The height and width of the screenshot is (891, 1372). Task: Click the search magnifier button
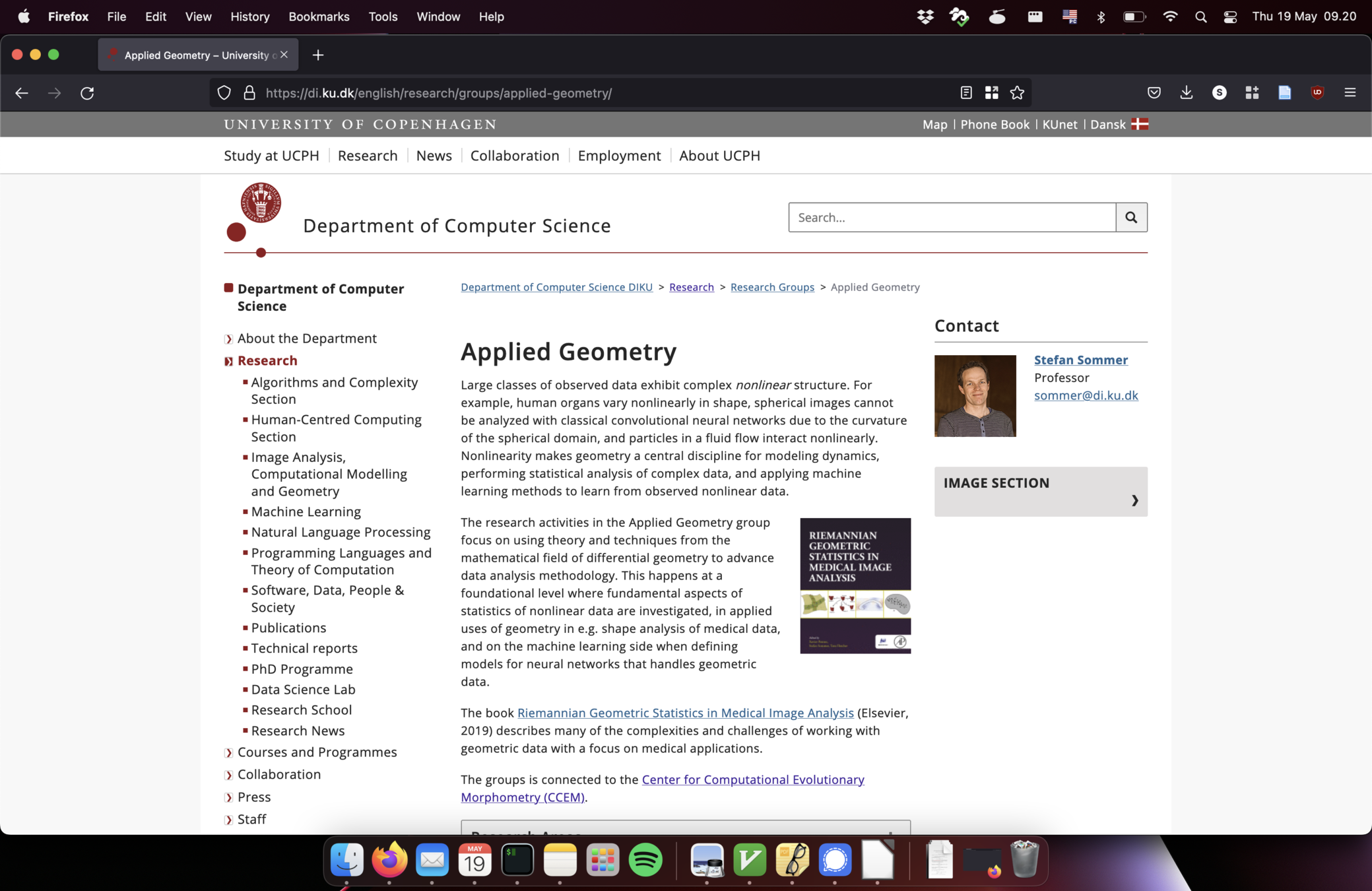[1131, 217]
